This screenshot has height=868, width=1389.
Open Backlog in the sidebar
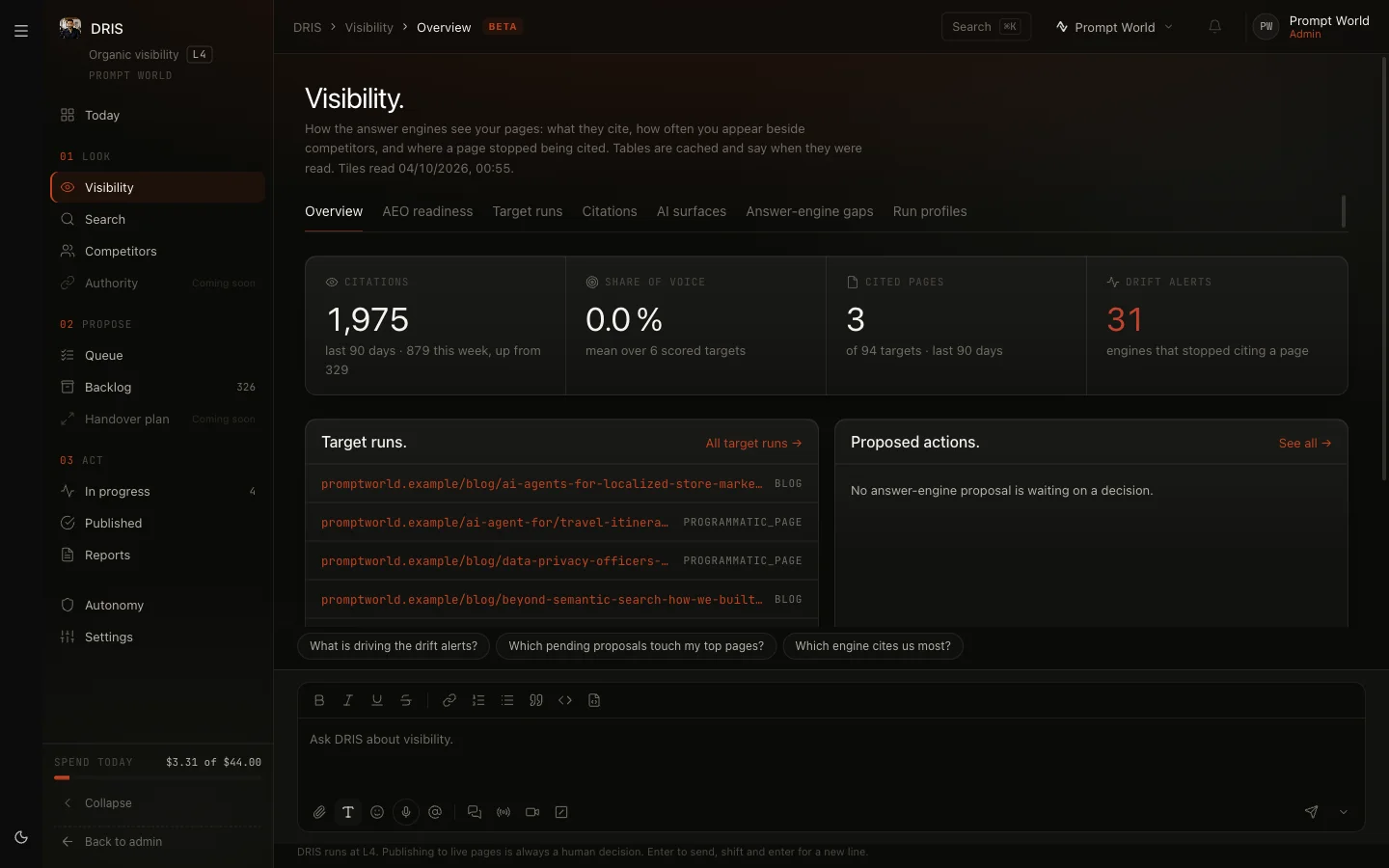pos(158,387)
